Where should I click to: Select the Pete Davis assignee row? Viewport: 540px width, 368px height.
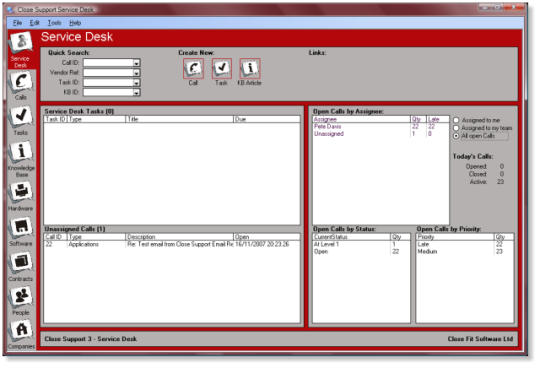[x=381, y=127]
